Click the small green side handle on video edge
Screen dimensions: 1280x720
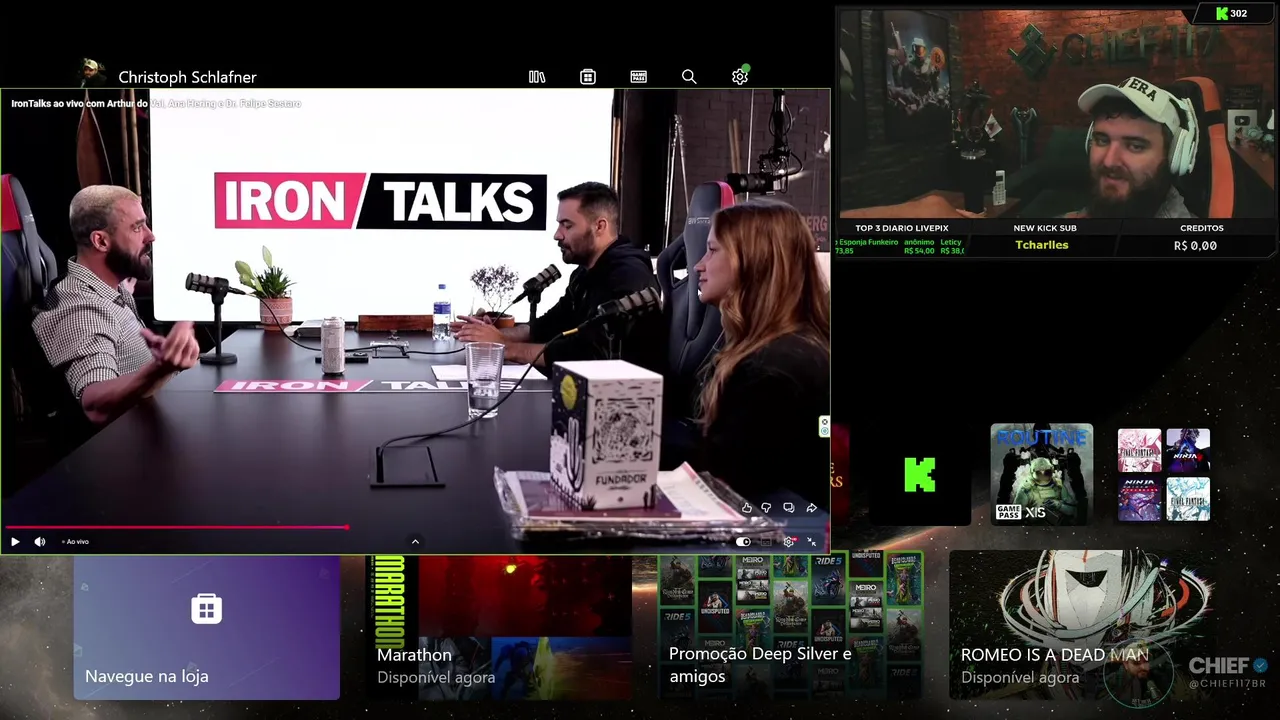824,426
